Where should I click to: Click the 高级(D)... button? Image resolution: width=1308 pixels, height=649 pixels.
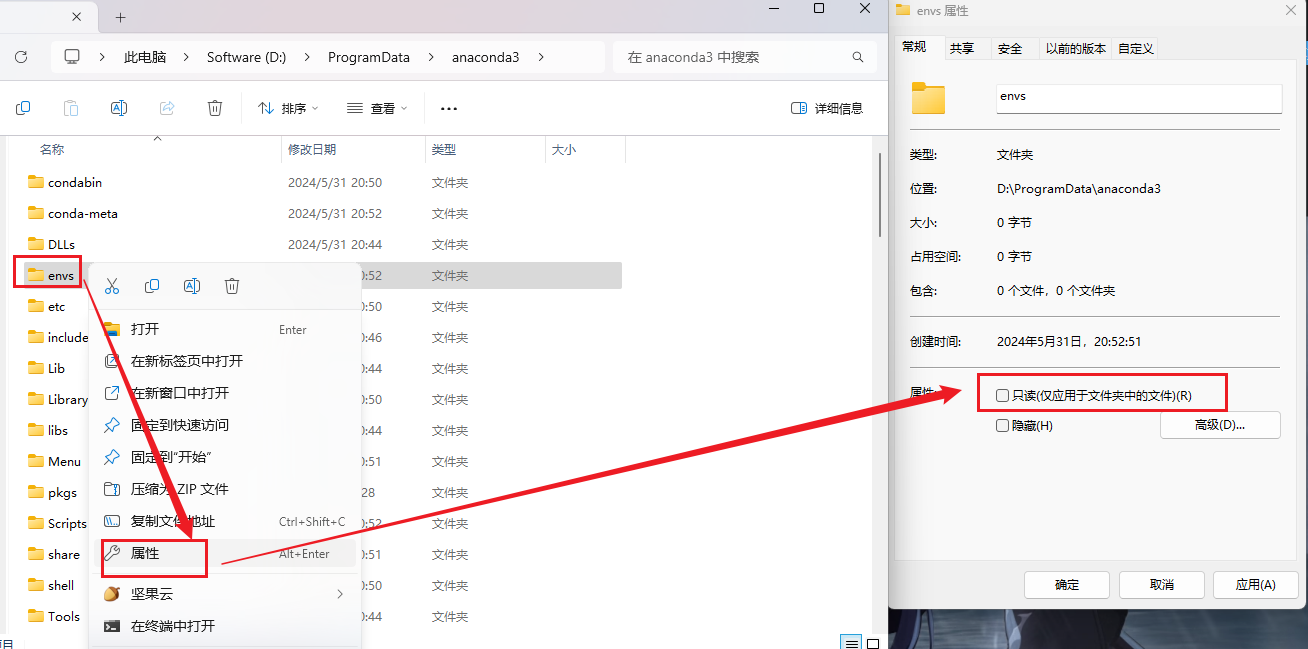(1220, 425)
